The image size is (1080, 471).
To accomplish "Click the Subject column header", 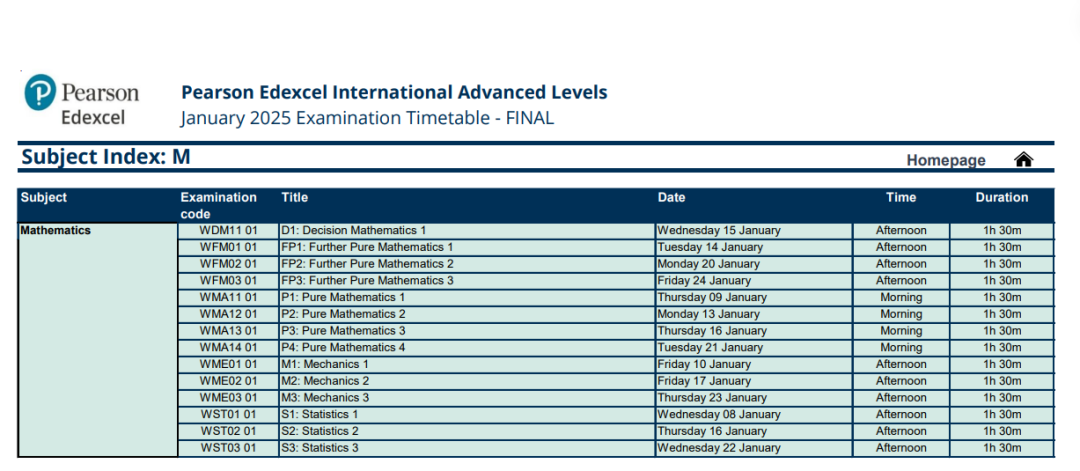I will point(44,198).
